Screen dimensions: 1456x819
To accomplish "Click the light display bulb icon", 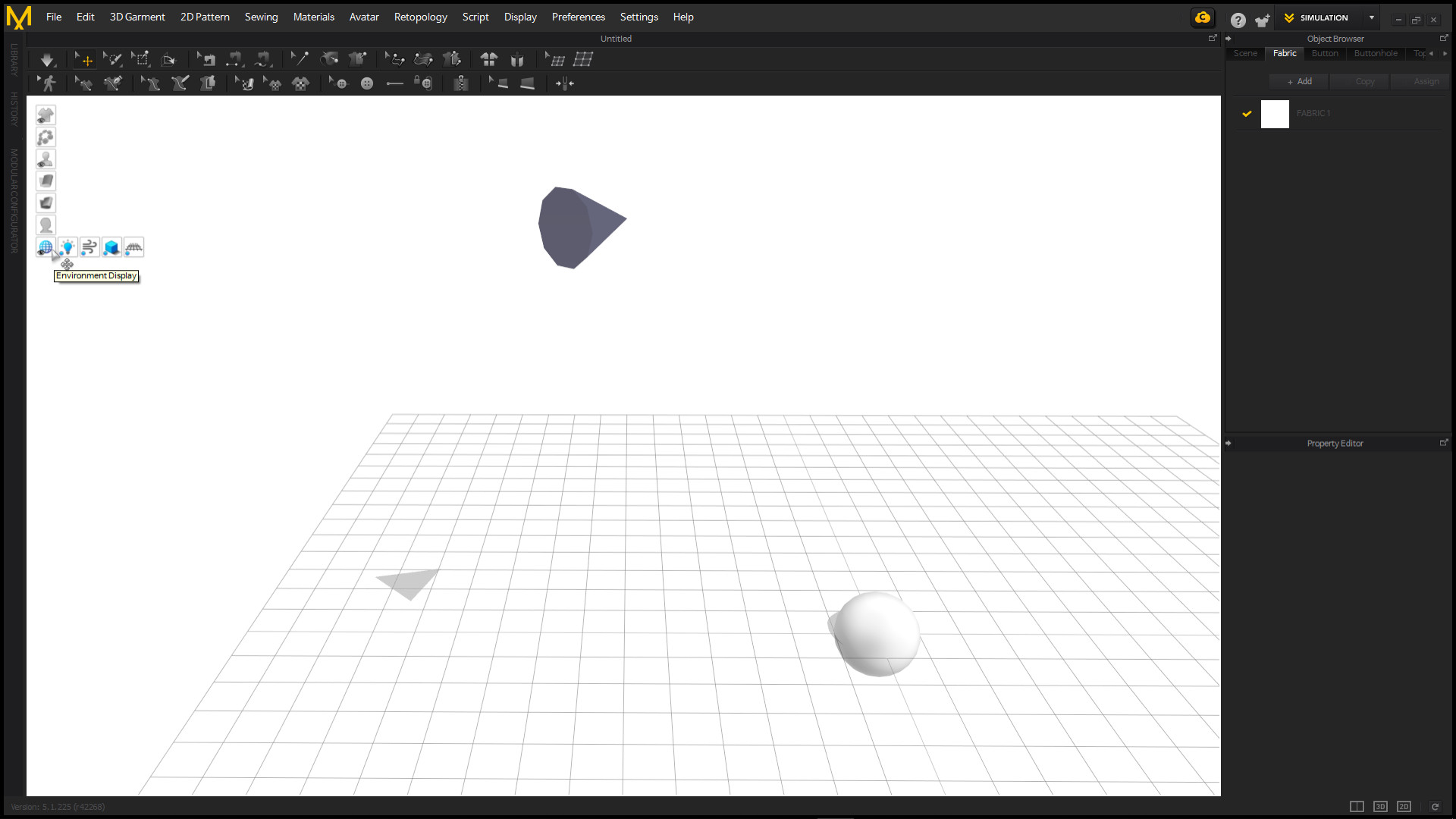I will click(67, 247).
